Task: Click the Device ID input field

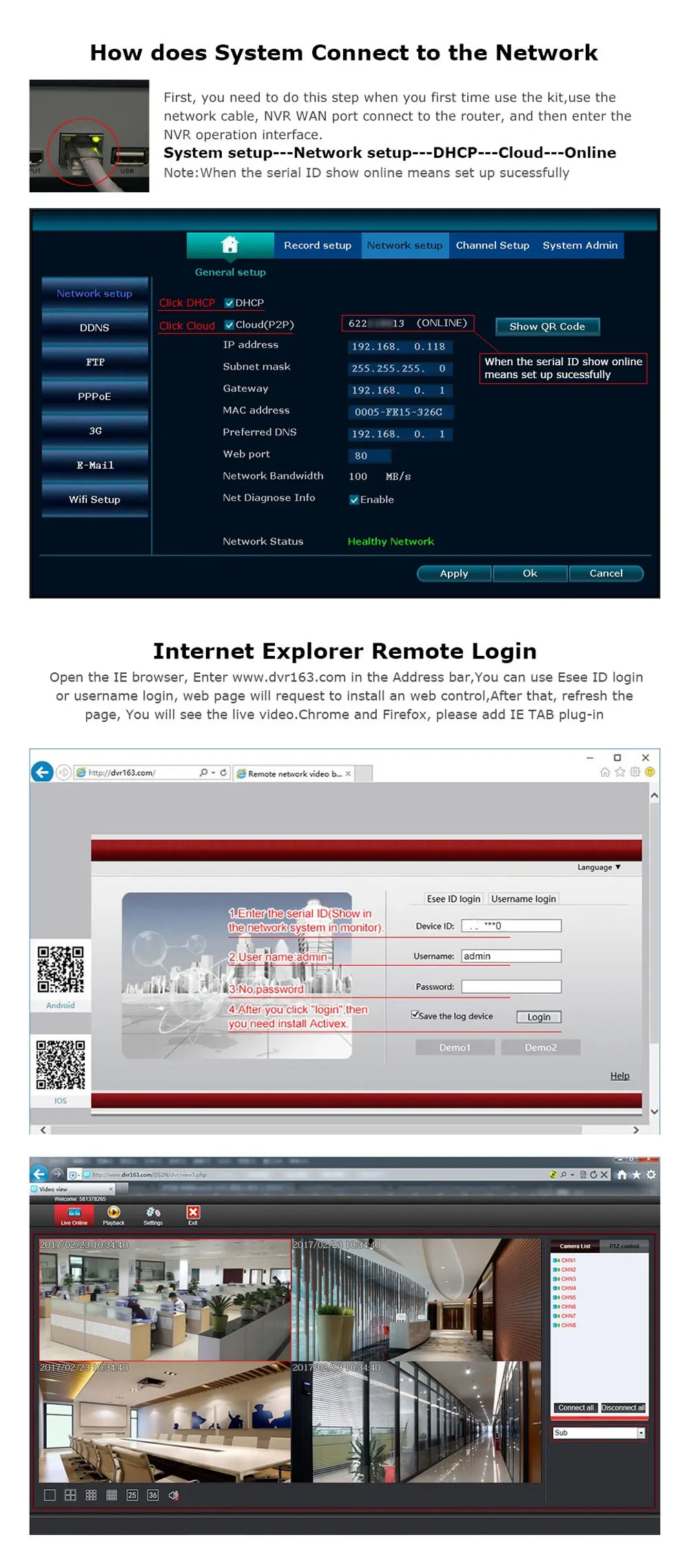Action: (x=511, y=926)
